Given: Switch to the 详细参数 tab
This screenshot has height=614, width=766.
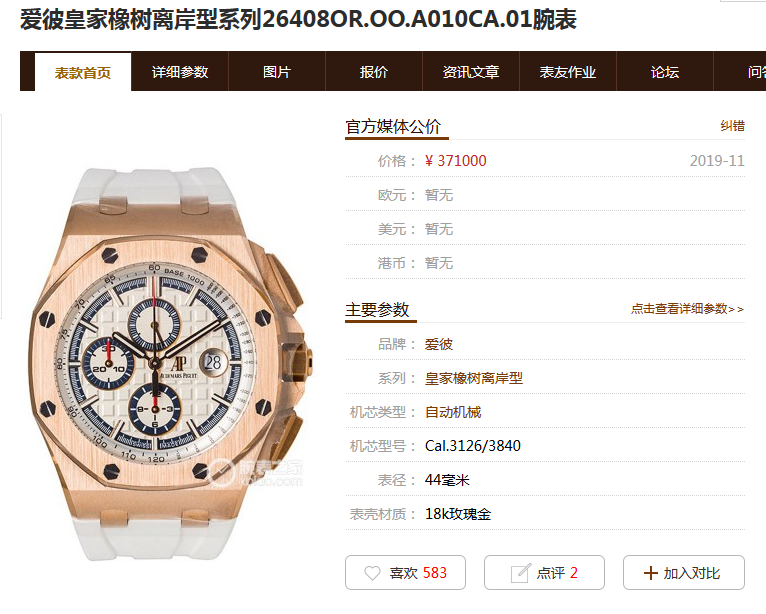Looking at the screenshot, I should (180, 72).
